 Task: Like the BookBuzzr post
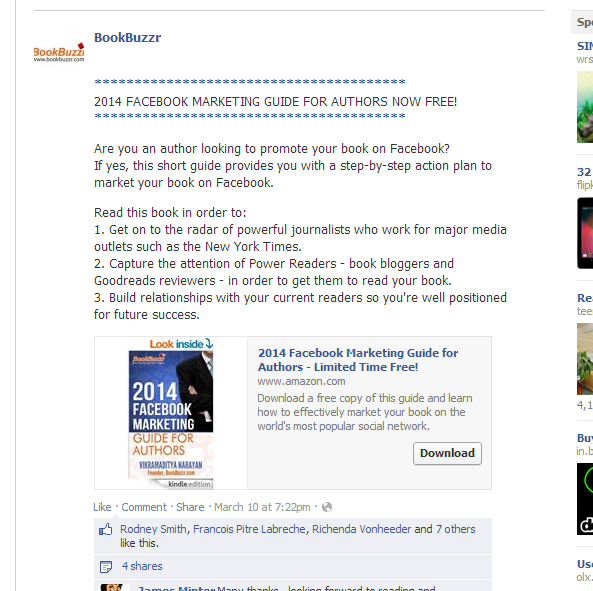(102, 507)
